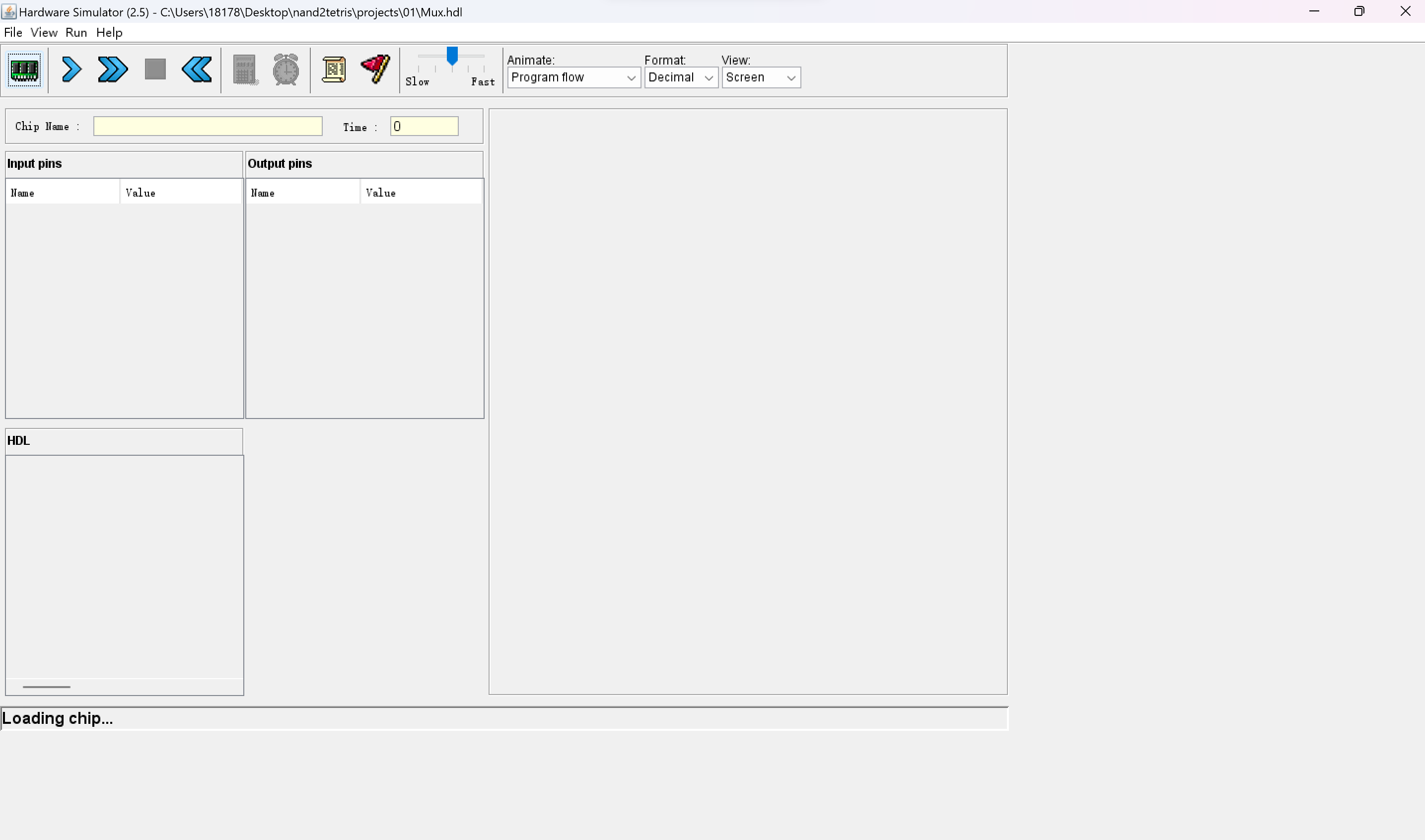Click the Breakpoints red flag icon

pyautogui.click(x=375, y=69)
